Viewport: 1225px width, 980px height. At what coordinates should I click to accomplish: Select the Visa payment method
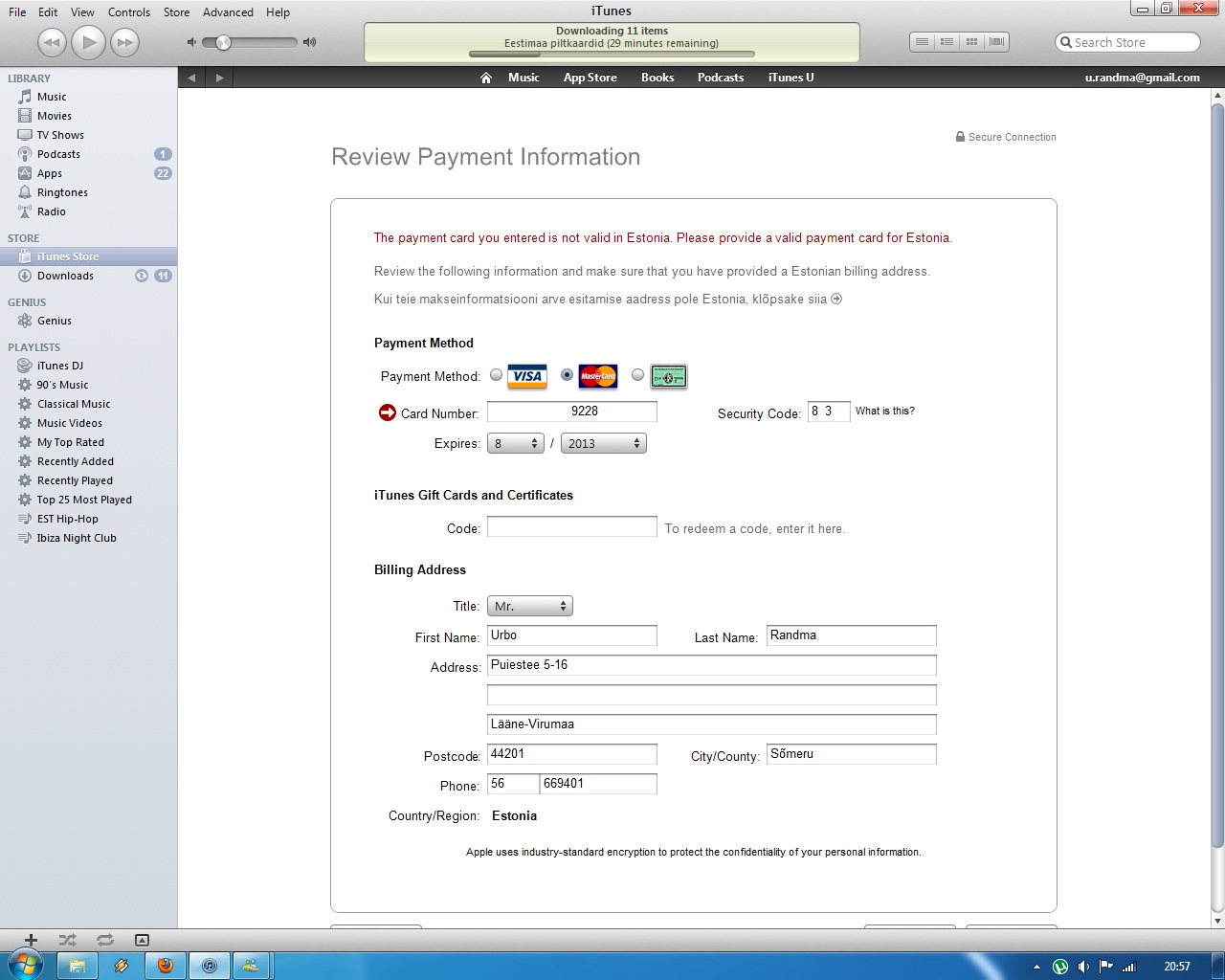pyautogui.click(x=496, y=375)
